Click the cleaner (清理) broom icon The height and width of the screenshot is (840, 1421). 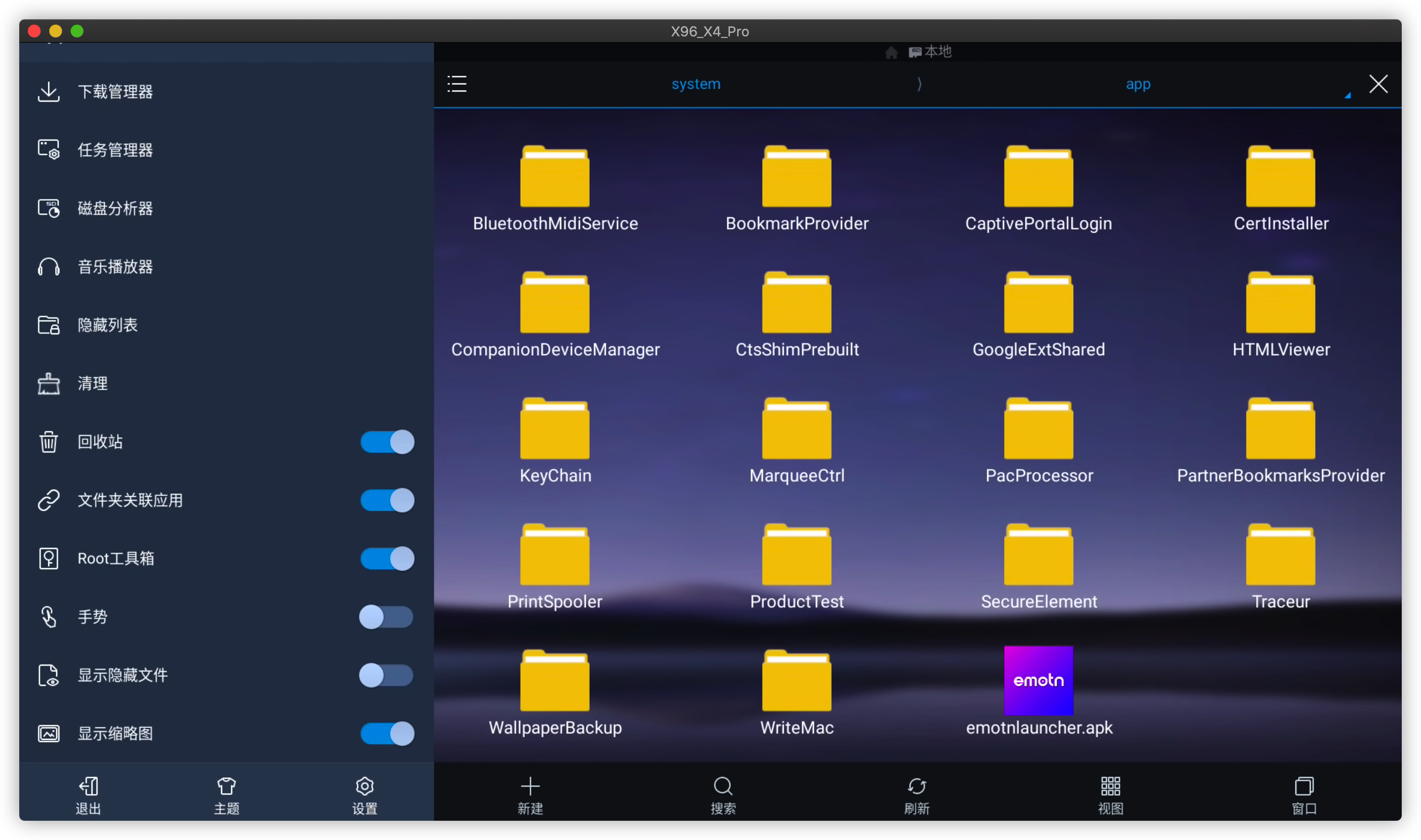click(x=49, y=383)
